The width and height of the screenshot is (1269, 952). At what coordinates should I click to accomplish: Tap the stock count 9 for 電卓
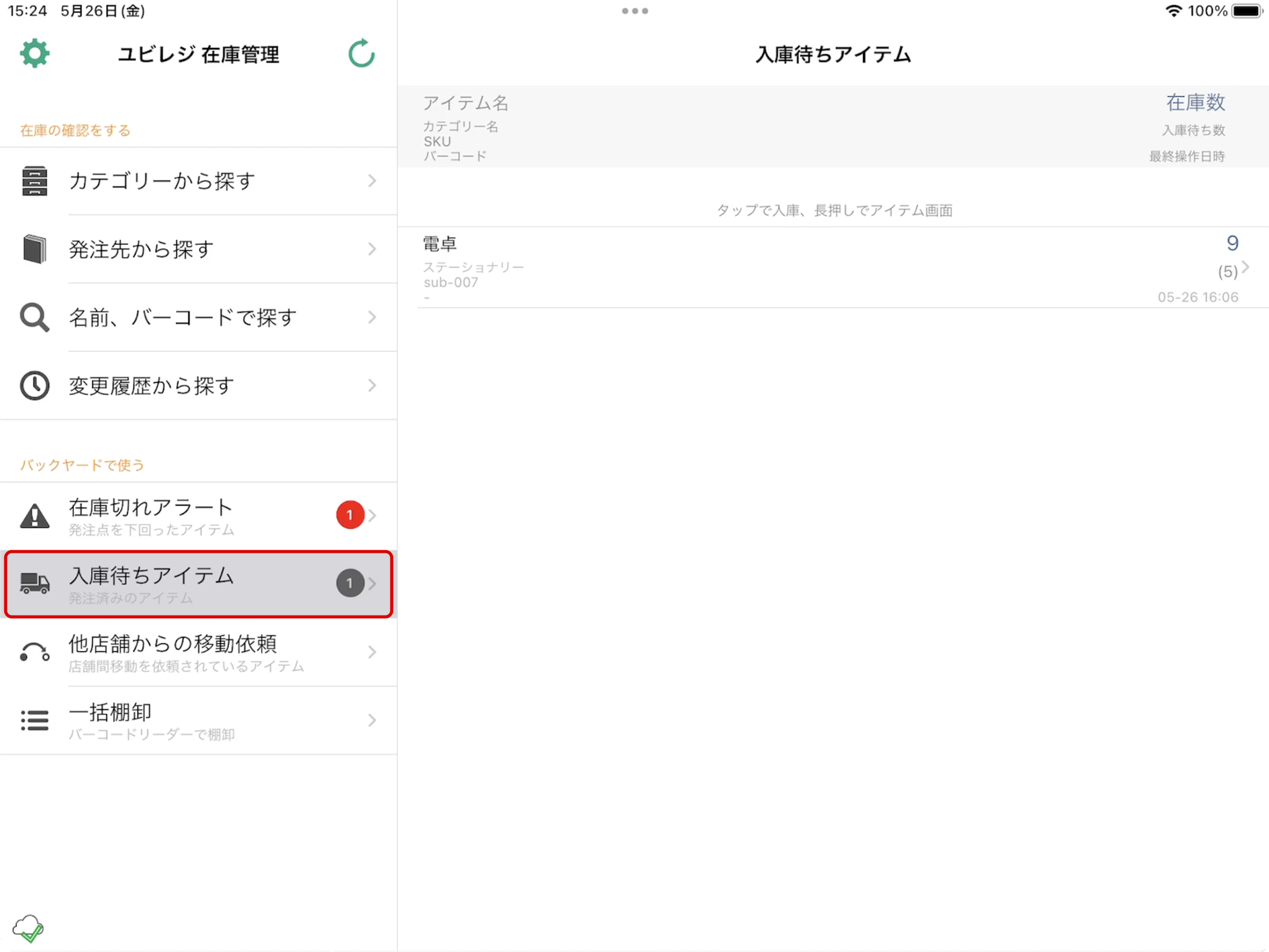pyautogui.click(x=1232, y=243)
